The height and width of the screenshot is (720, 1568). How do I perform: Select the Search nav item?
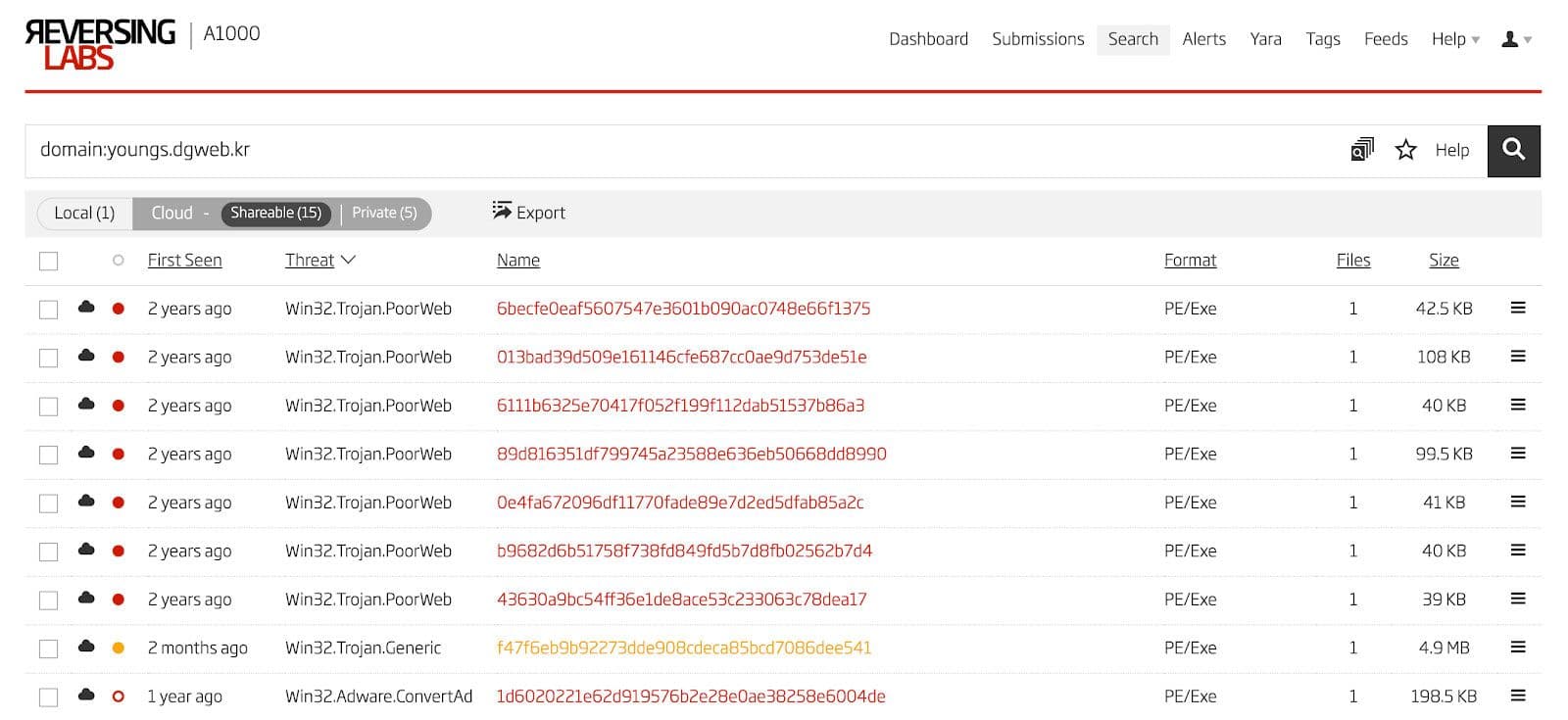pyautogui.click(x=1133, y=39)
